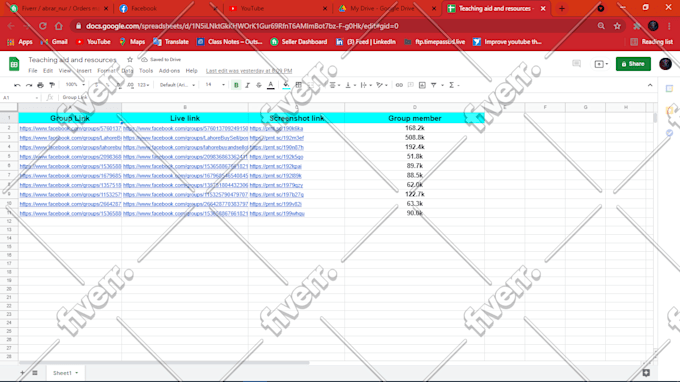680x382 pixels.
Task: Click the A1 name box
Action: coord(20,98)
